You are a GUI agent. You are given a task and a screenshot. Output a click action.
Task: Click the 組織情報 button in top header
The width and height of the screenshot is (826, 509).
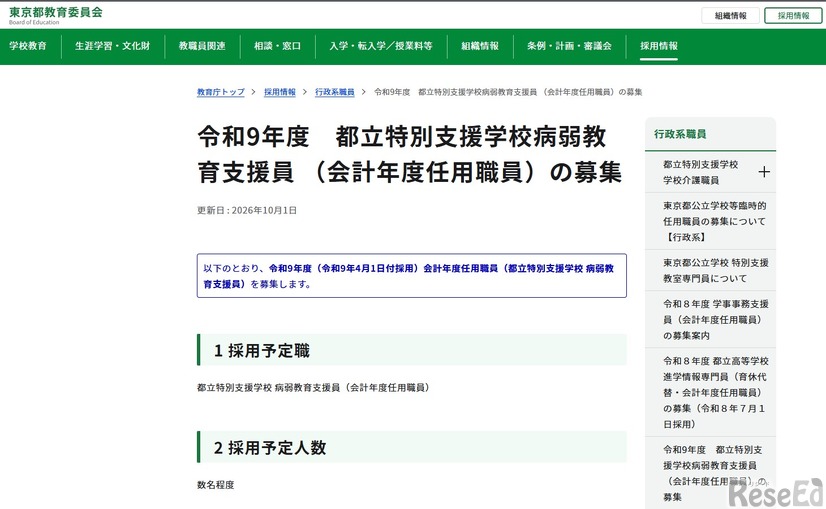click(x=730, y=16)
